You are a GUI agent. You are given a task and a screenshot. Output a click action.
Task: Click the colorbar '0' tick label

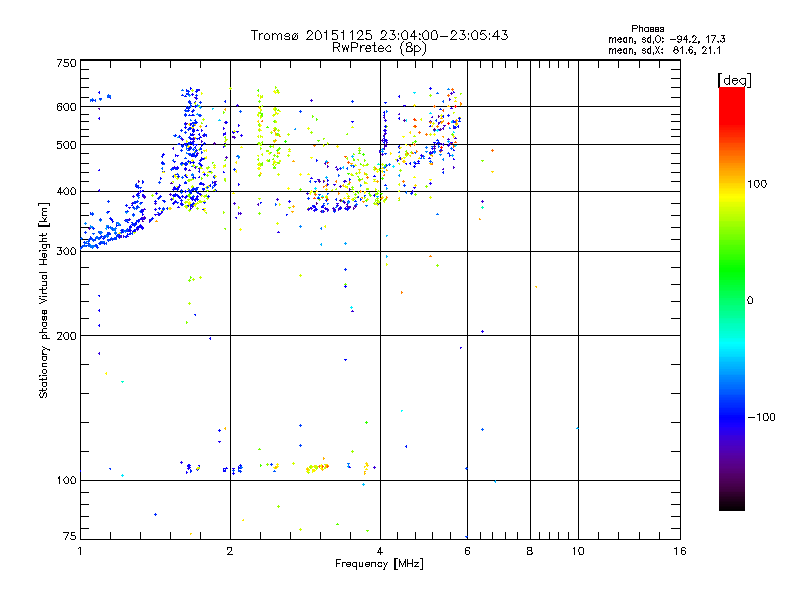(x=750, y=301)
